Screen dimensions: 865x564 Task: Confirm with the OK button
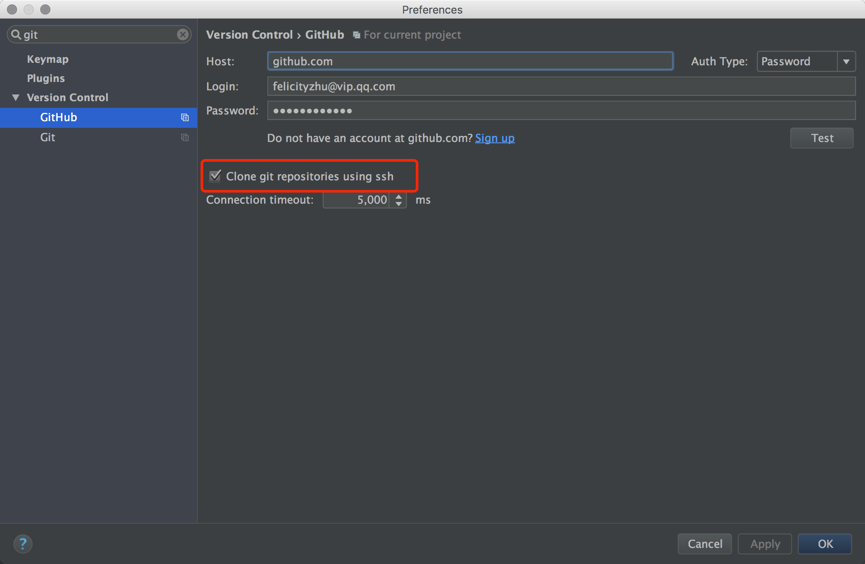pyautogui.click(x=825, y=544)
